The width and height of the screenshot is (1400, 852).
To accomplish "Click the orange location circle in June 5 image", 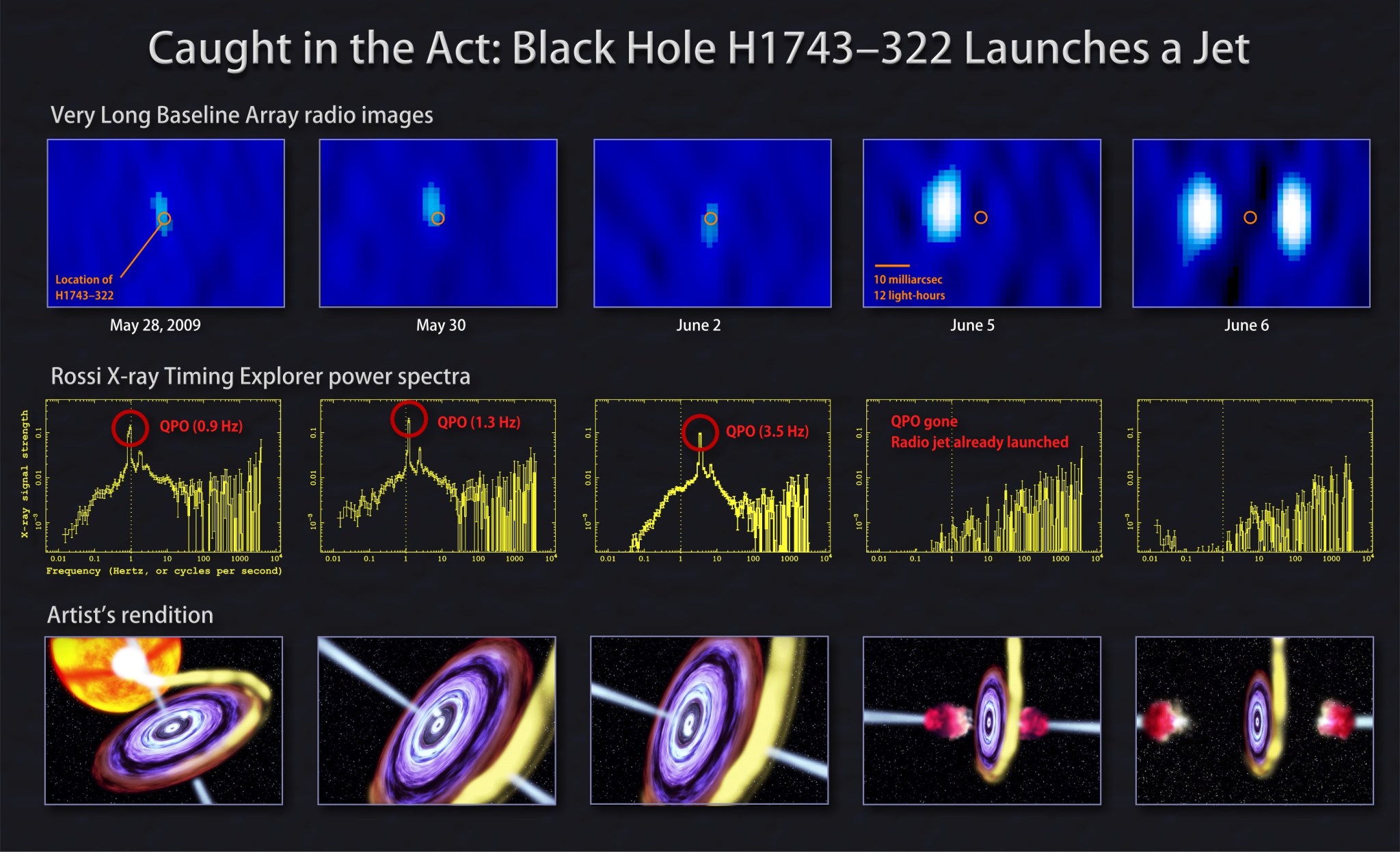I will point(981,217).
